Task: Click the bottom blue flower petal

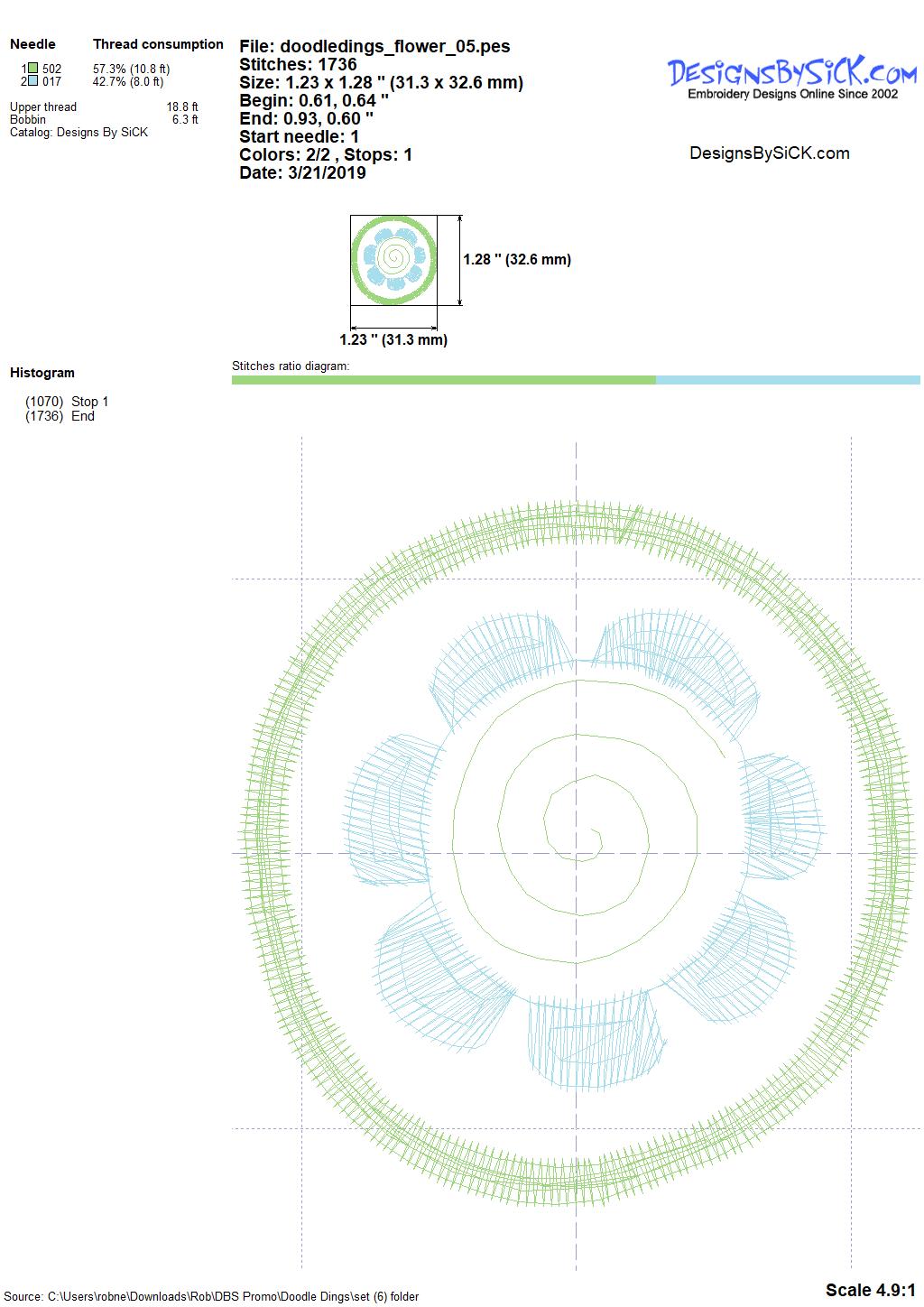Action: click(x=598, y=1034)
